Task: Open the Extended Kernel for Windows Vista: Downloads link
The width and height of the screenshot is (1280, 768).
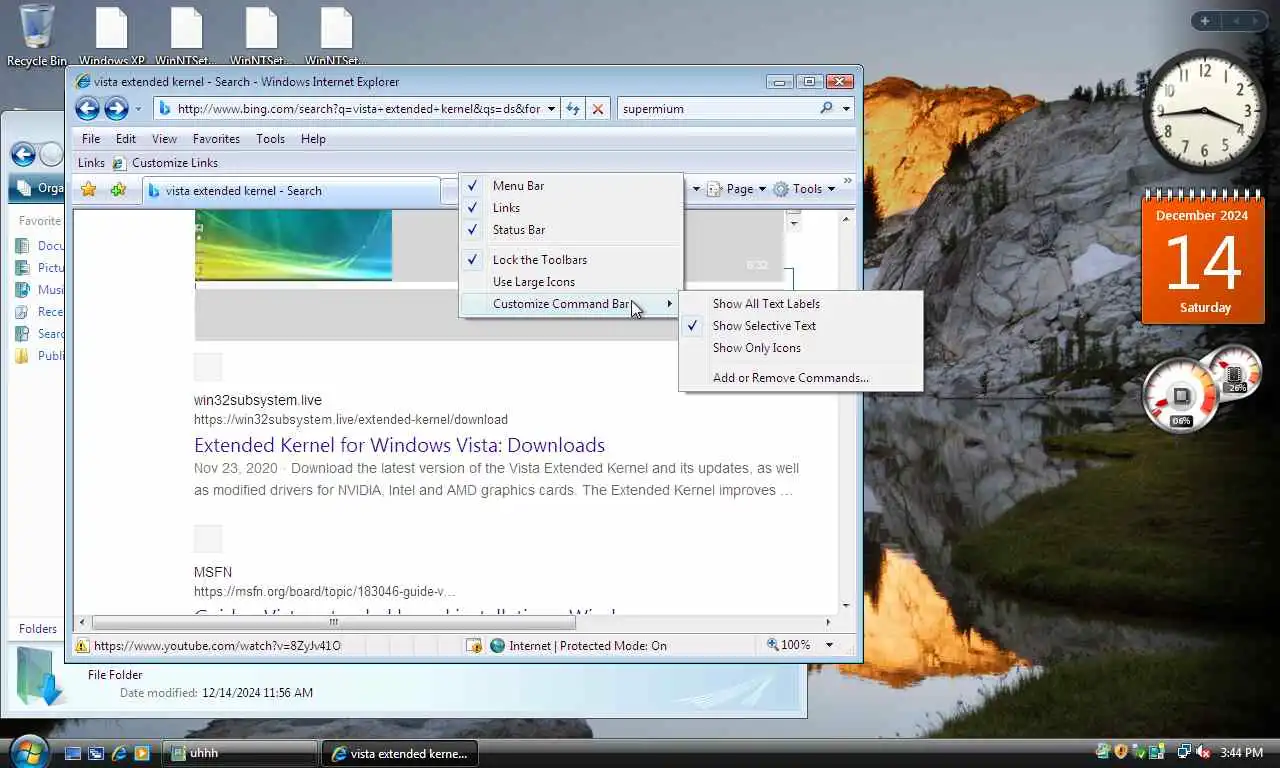Action: click(399, 445)
